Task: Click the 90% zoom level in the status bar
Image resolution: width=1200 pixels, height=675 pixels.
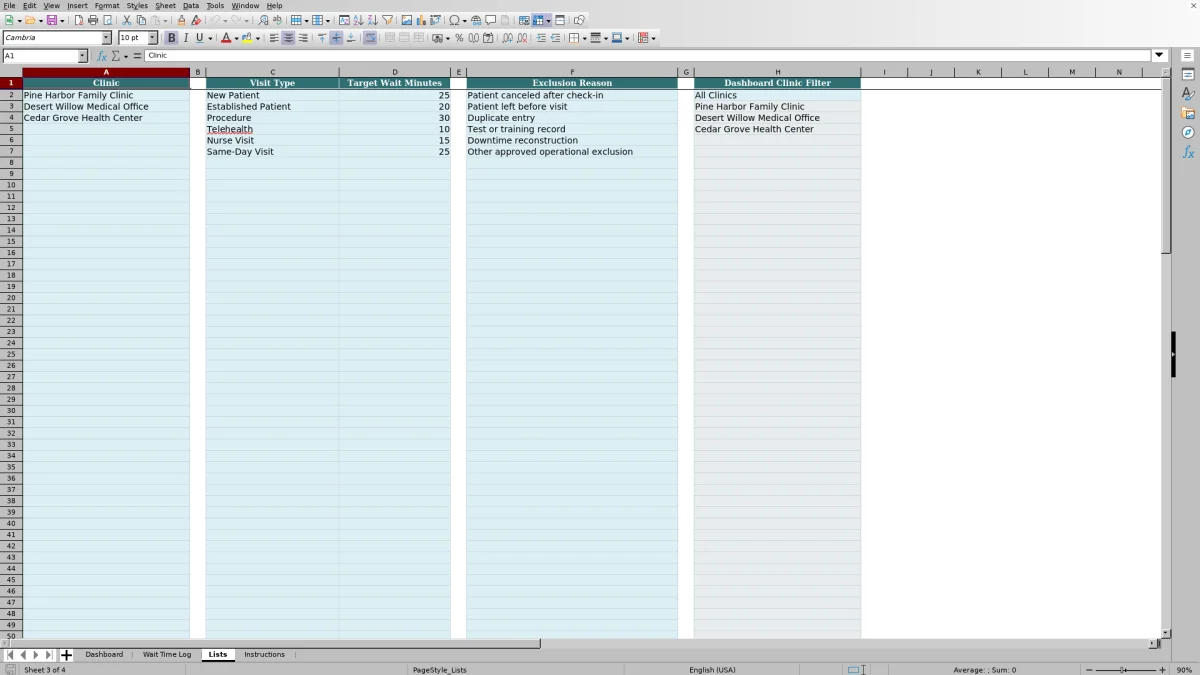Action: point(1184,670)
